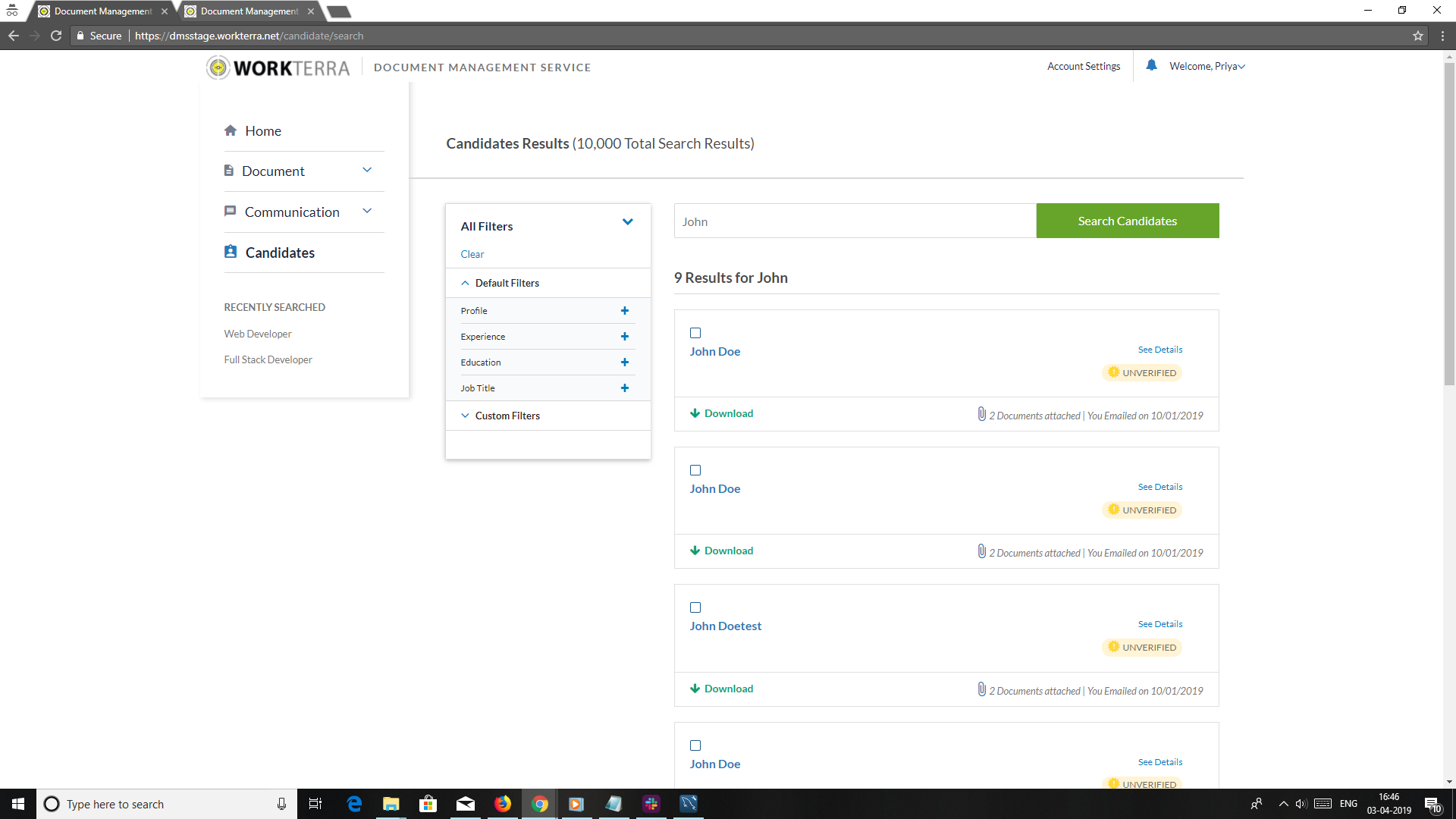This screenshot has height=819, width=1456.
Task: Click the Candidates badge icon in the sidebar
Action: click(230, 251)
